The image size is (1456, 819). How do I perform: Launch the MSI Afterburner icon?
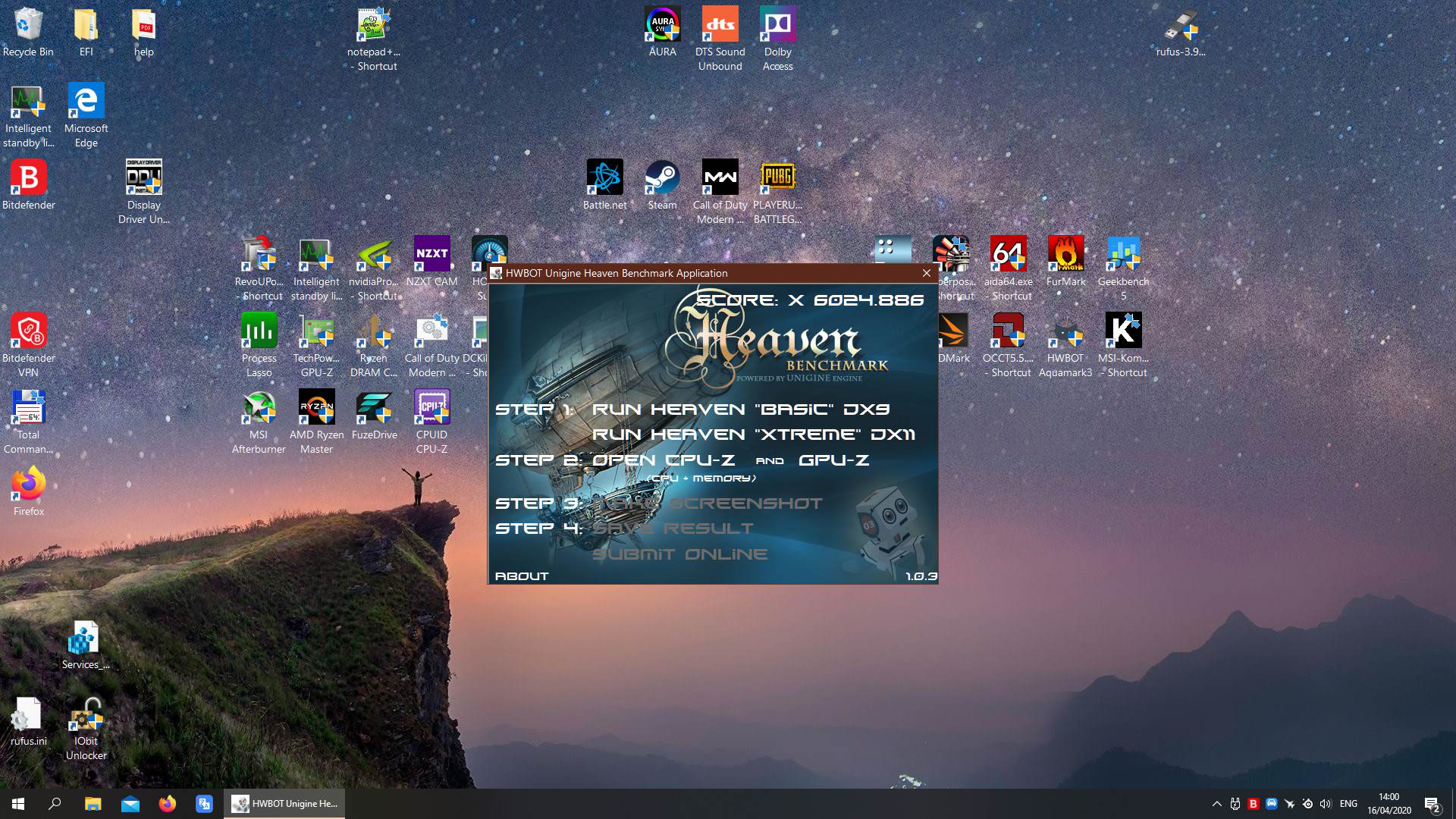click(259, 422)
